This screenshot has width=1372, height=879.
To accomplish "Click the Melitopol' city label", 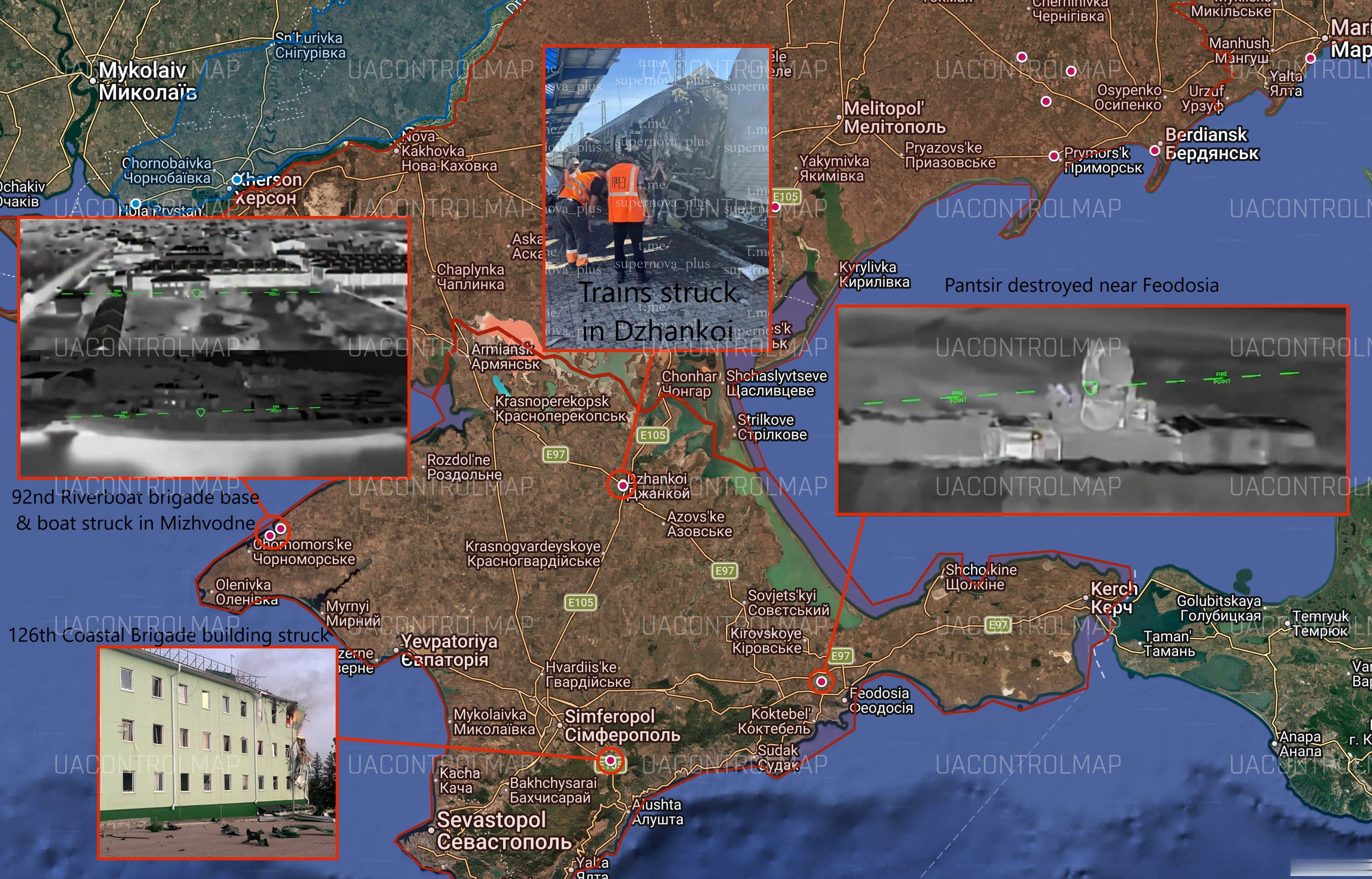I will [x=895, y=117].
